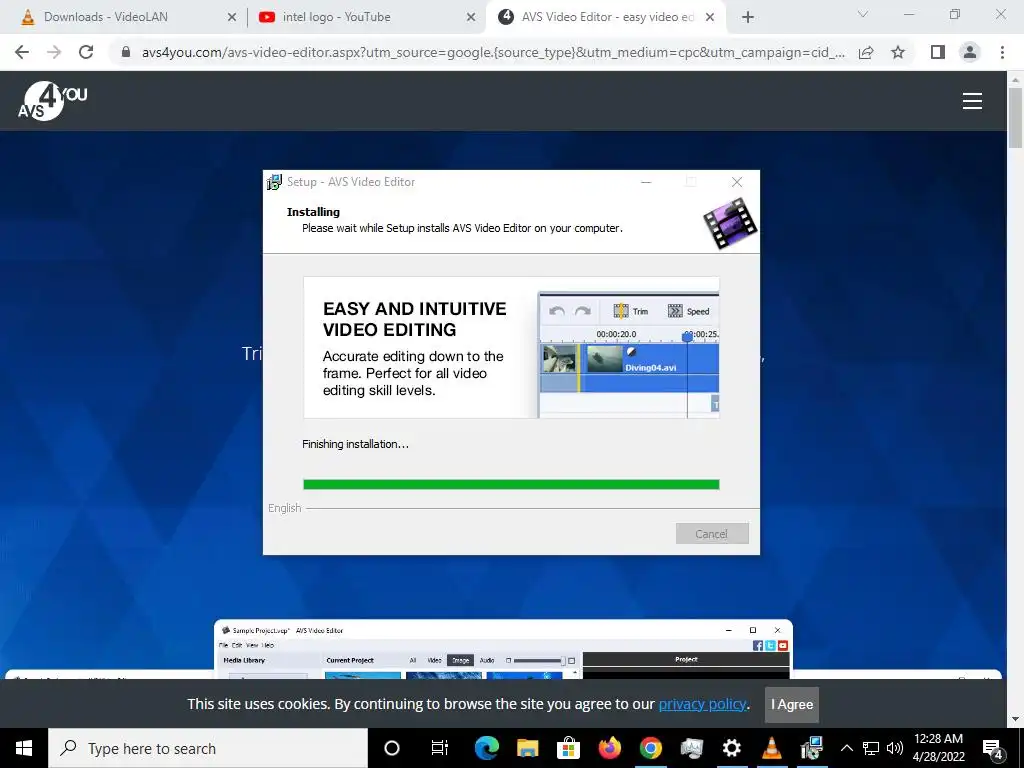Click 'Finishing installation...' status text
The height and width of the screenshot is (768, 1024).
click(355, 444)
